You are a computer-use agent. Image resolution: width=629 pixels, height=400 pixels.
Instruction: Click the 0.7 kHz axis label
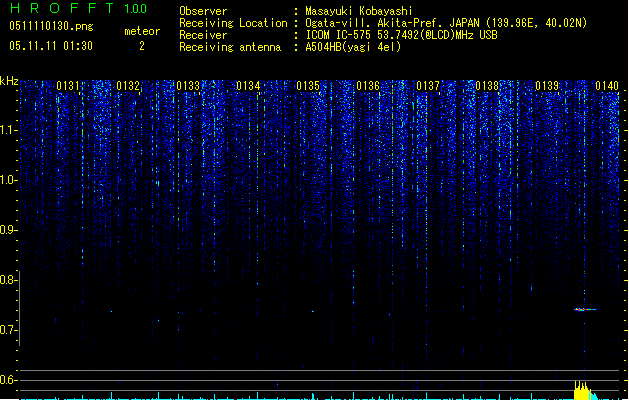(9, 330)
